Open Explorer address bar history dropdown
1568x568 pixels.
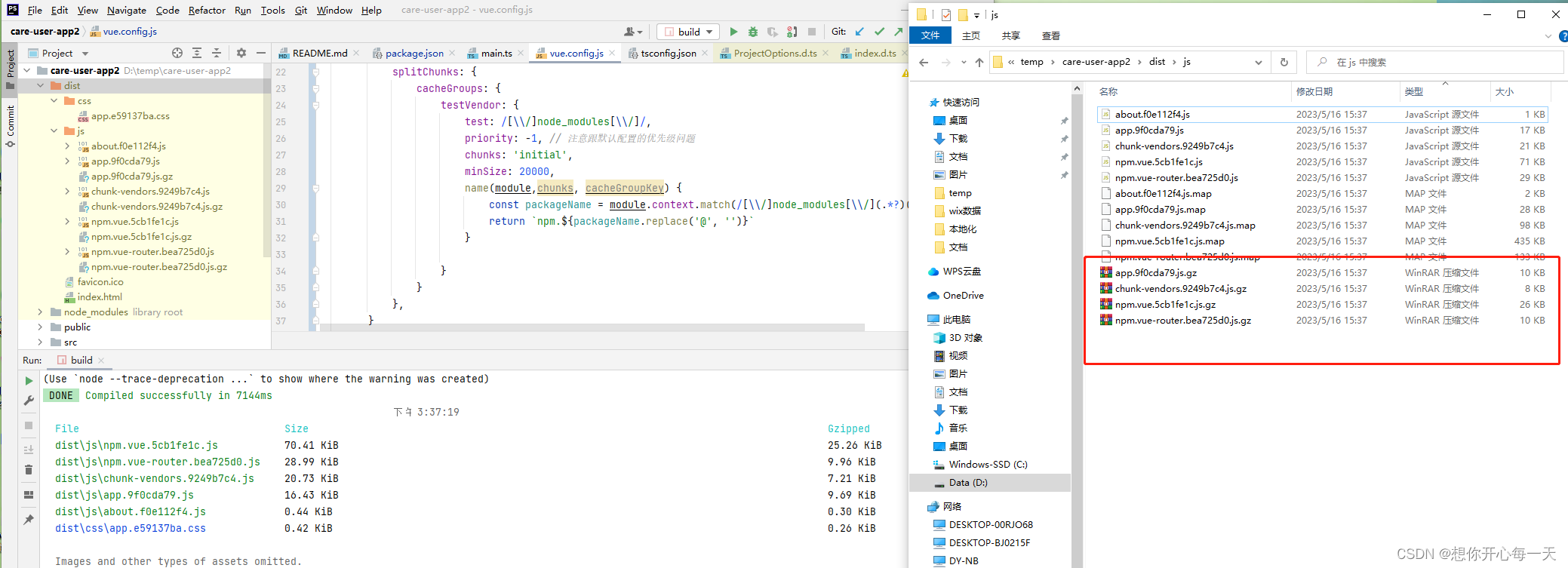click(x=1258, y=62)
